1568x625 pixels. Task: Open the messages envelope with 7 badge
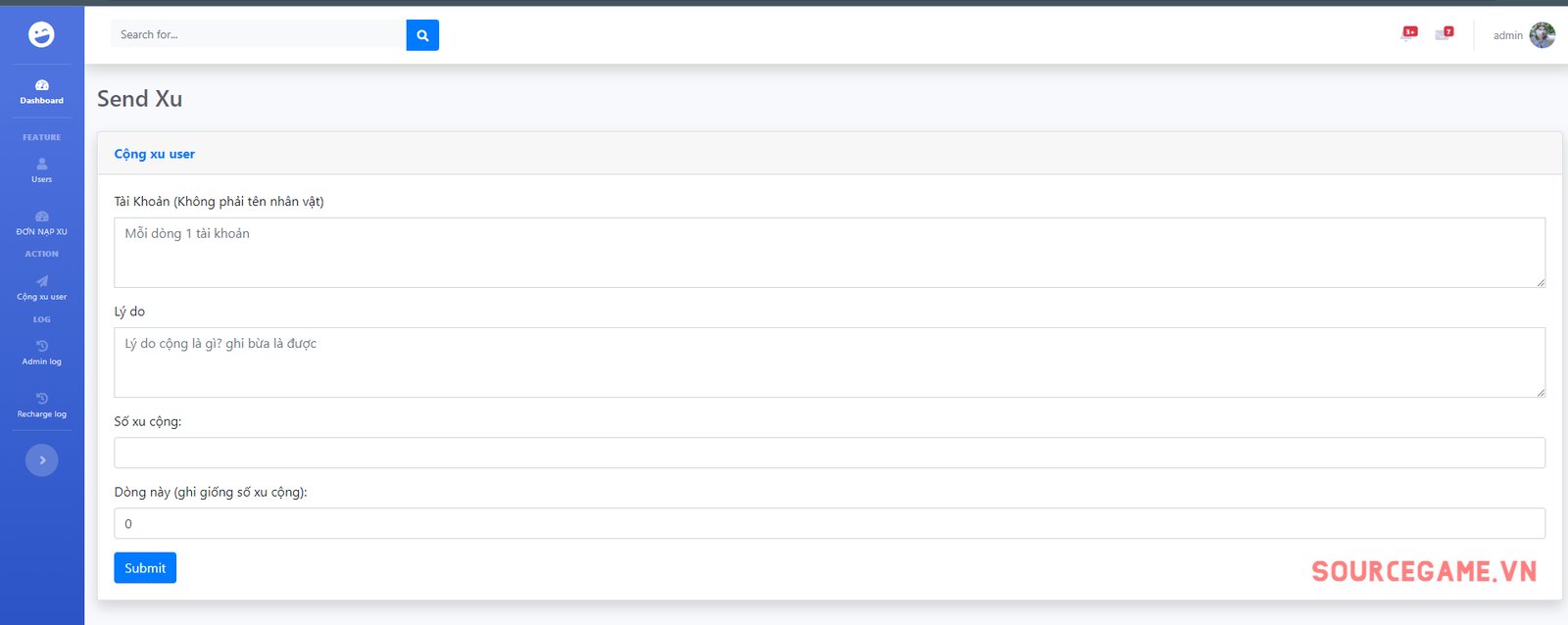pyautogui.click(x=1443, y=34)
